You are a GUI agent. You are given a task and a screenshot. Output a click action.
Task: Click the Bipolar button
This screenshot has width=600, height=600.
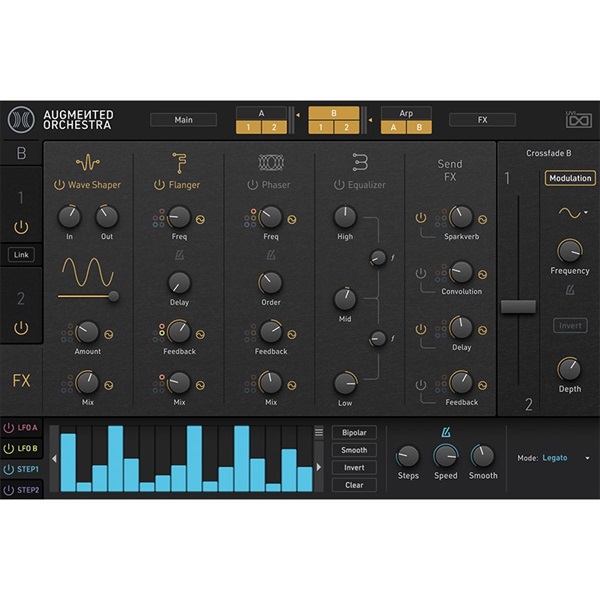pos(354,432)
